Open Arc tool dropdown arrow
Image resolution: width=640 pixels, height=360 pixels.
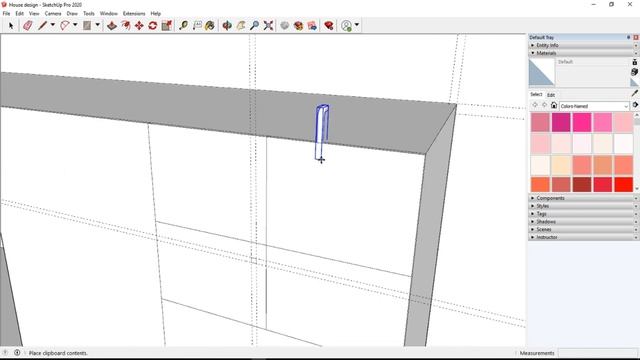coord(75,25)
